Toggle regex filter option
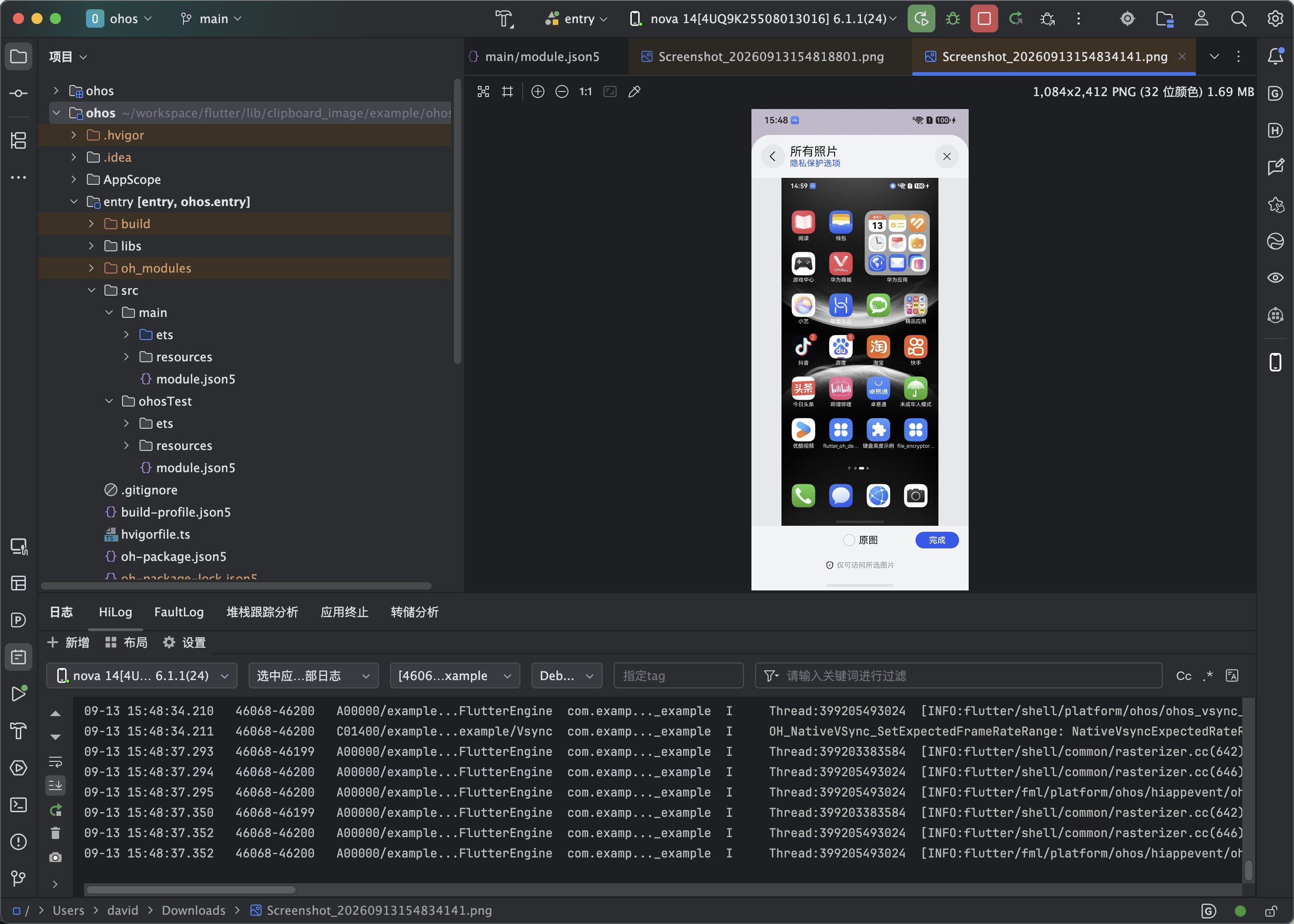 click(1208, 676)
